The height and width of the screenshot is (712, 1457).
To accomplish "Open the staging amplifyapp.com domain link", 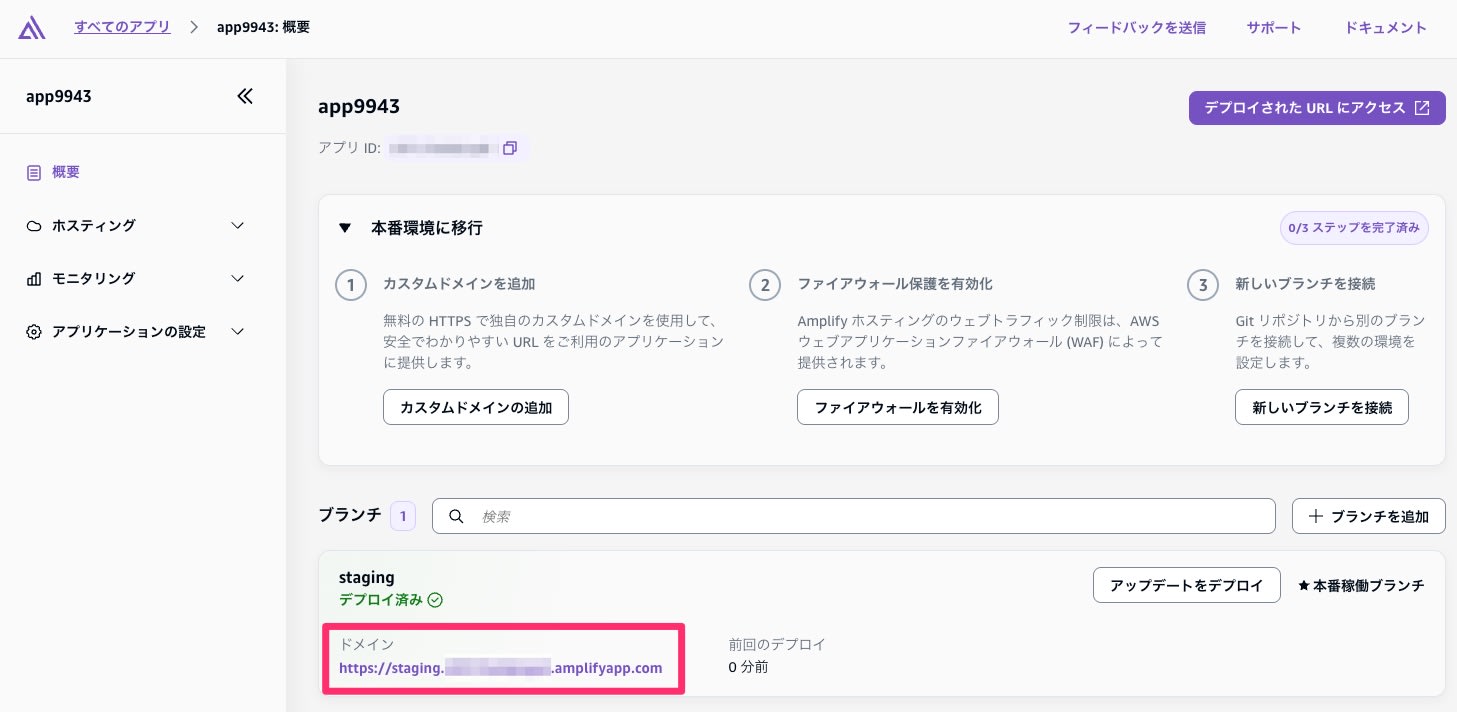I will click(x=500, y=668).
